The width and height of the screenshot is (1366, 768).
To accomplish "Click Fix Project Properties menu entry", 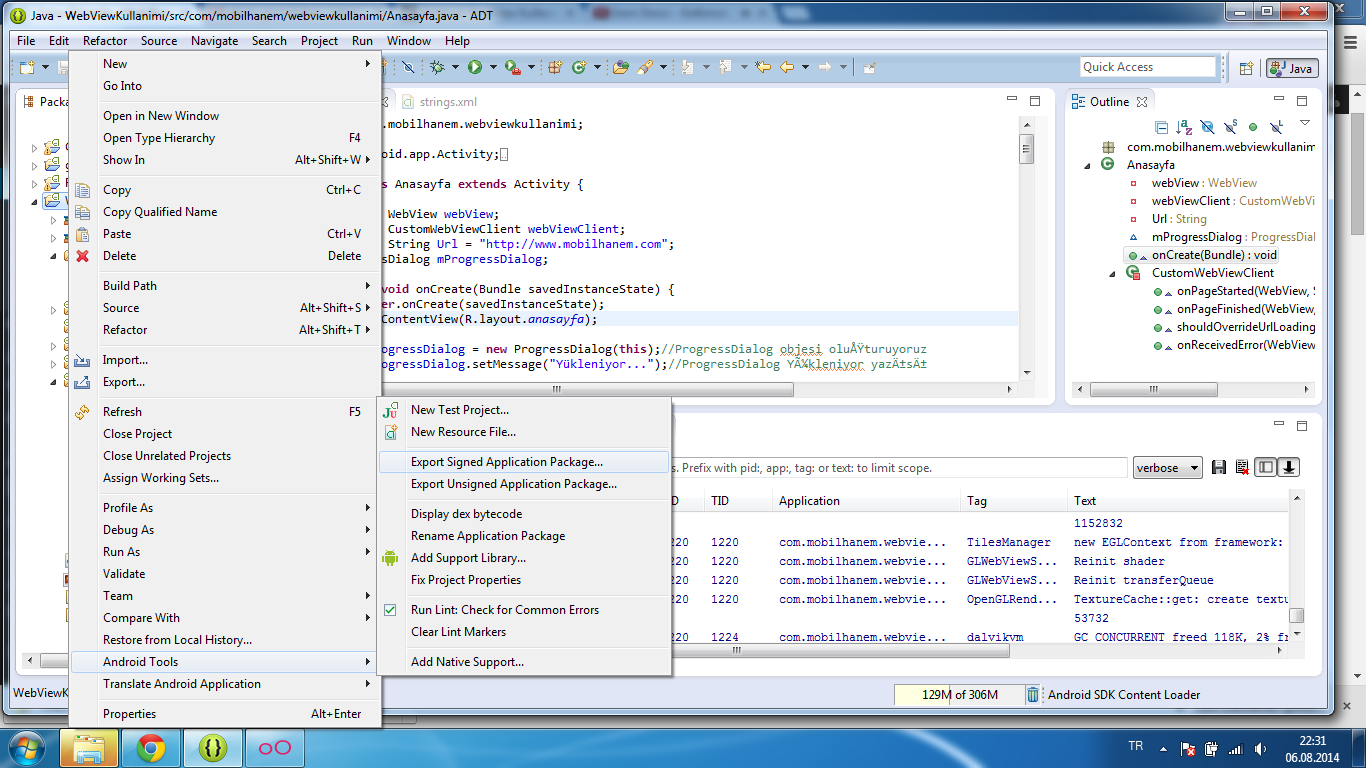I will tap(524, 580).
